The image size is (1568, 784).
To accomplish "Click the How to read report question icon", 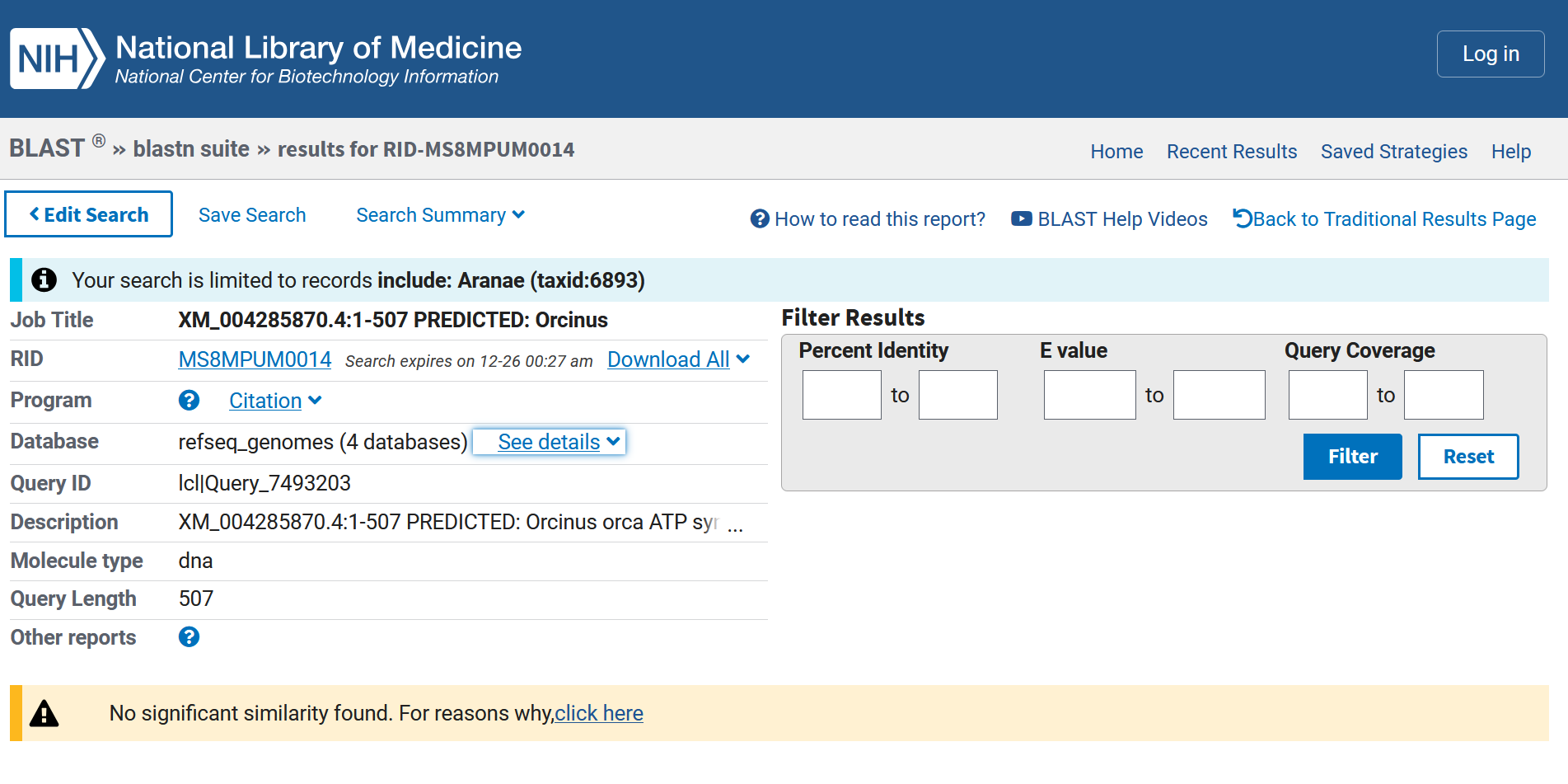I will pos(760,219).
